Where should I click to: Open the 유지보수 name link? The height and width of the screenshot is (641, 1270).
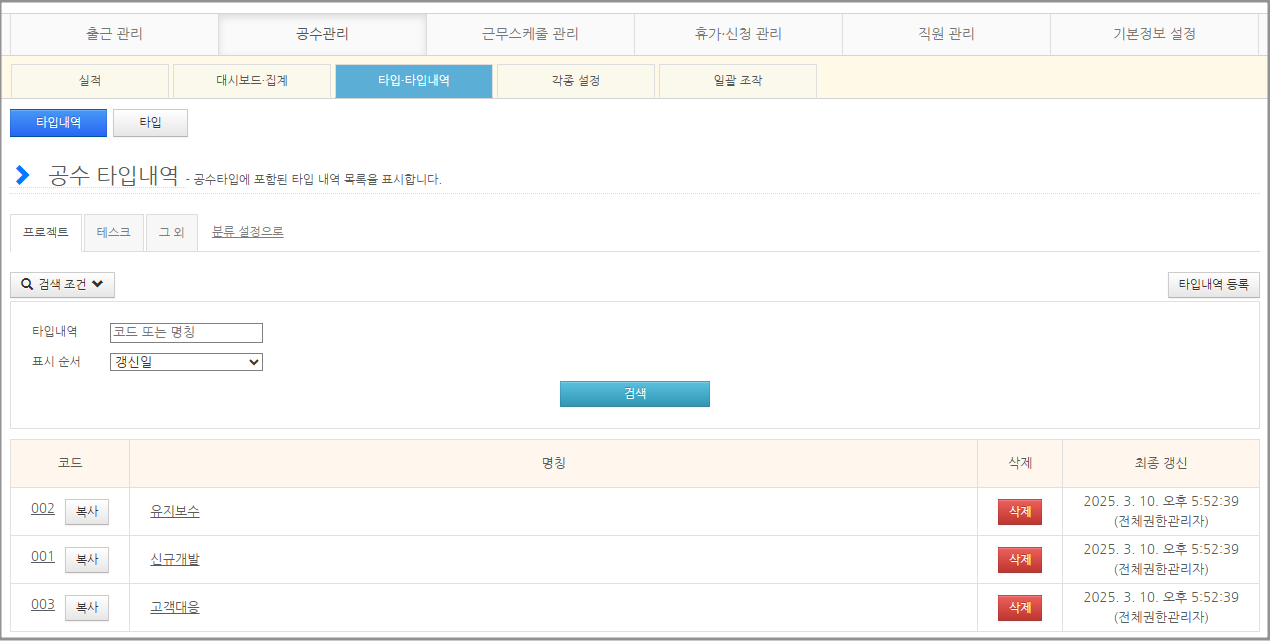[175, 511]
